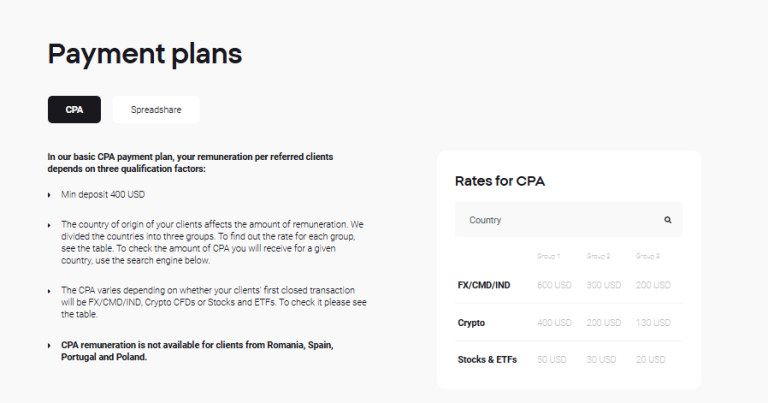The width and height of the screenshot is (768, 403).
Task: Switch to the Spreadshare tab
Action: tap(156, 110)
